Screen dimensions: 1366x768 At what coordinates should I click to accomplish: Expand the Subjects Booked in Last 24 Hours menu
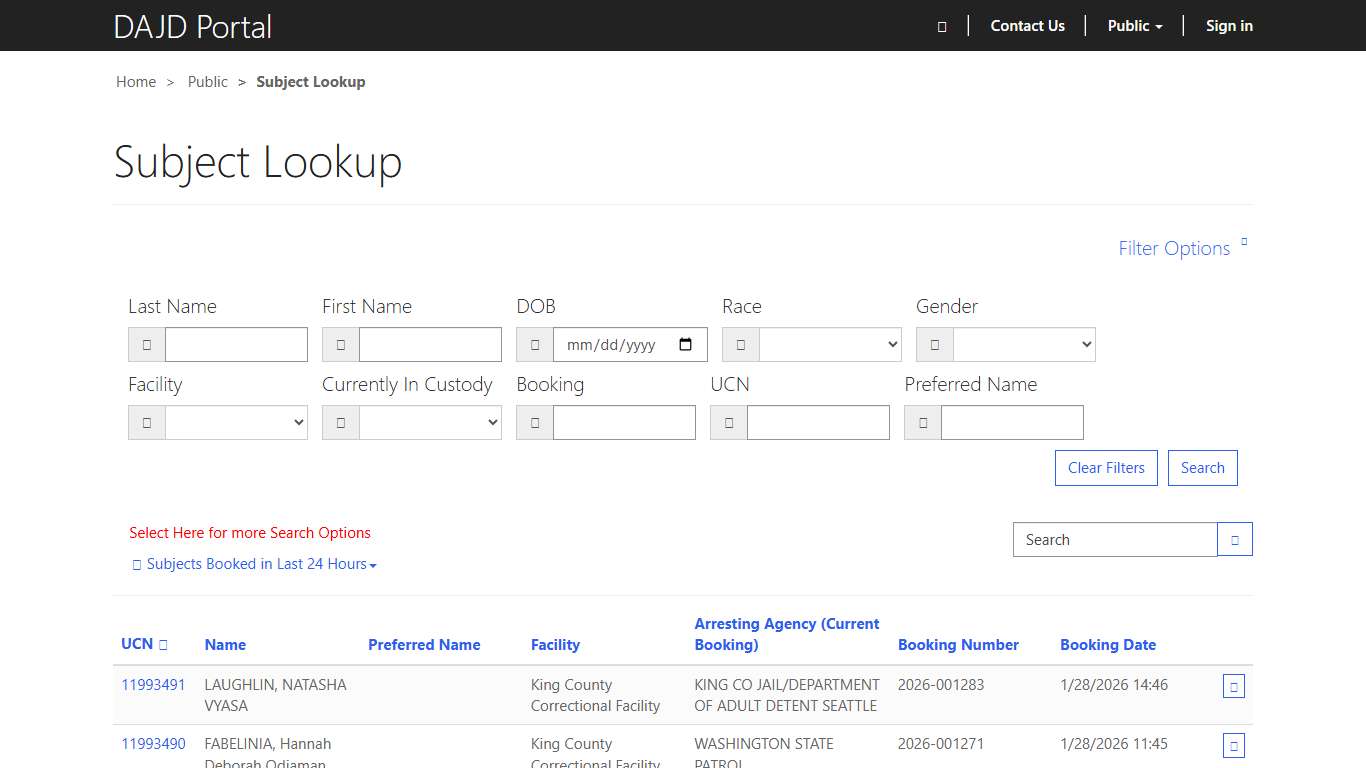[255, 563]
